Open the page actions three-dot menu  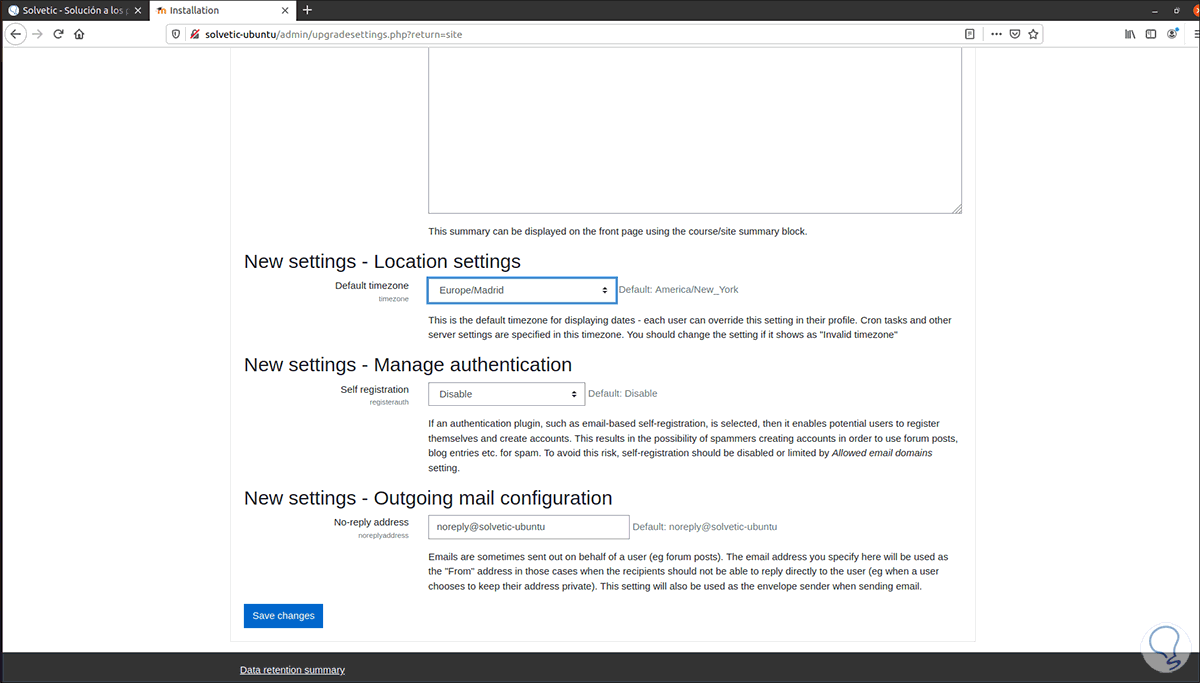pos(995,34)
